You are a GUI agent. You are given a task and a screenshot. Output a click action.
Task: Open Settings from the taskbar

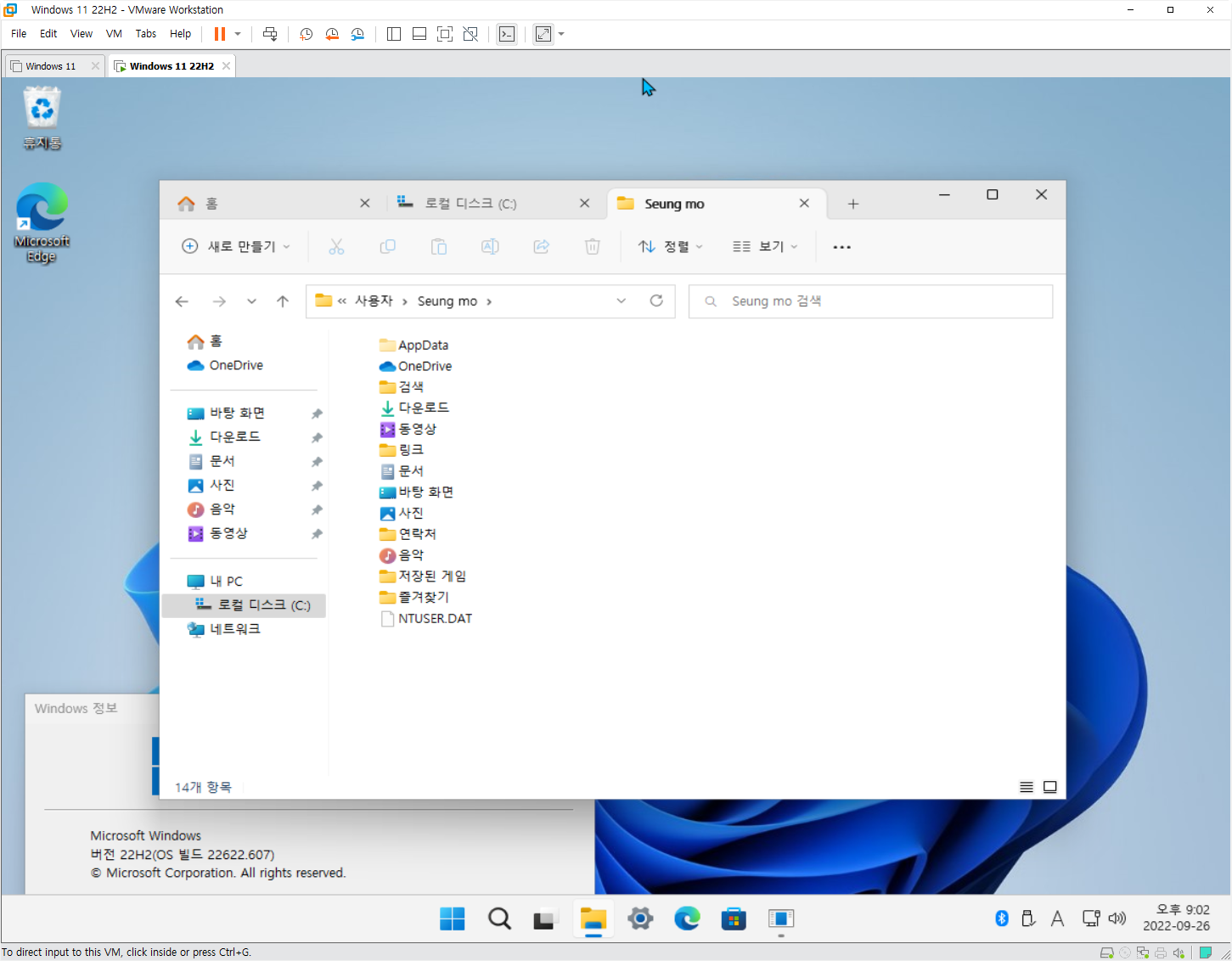[640, 919]
